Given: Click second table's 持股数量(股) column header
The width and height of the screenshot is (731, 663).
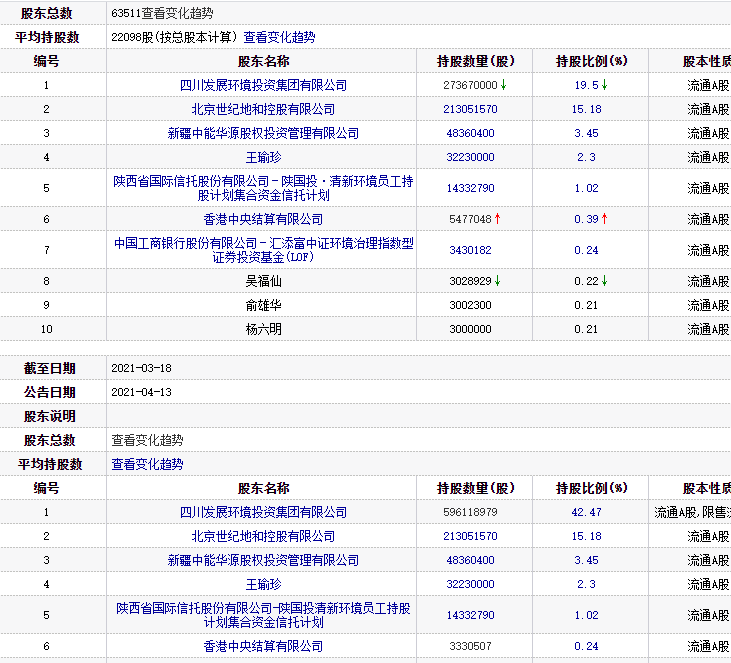Looking at the screenshot, I should click(x=476, y=488).
